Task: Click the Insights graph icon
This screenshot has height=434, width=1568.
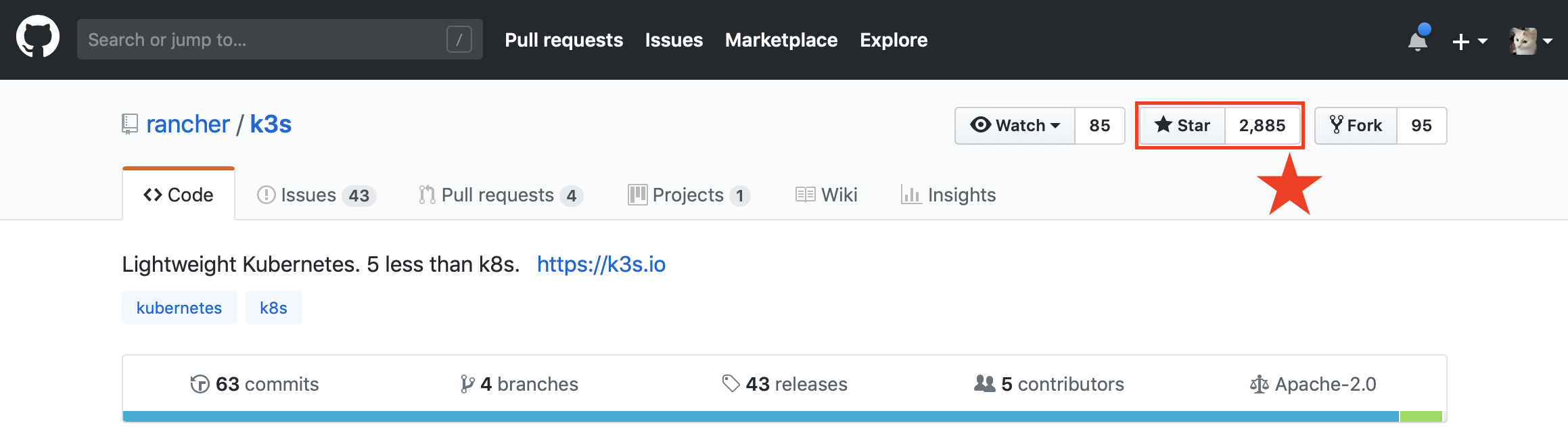Action: click(911, 195)
